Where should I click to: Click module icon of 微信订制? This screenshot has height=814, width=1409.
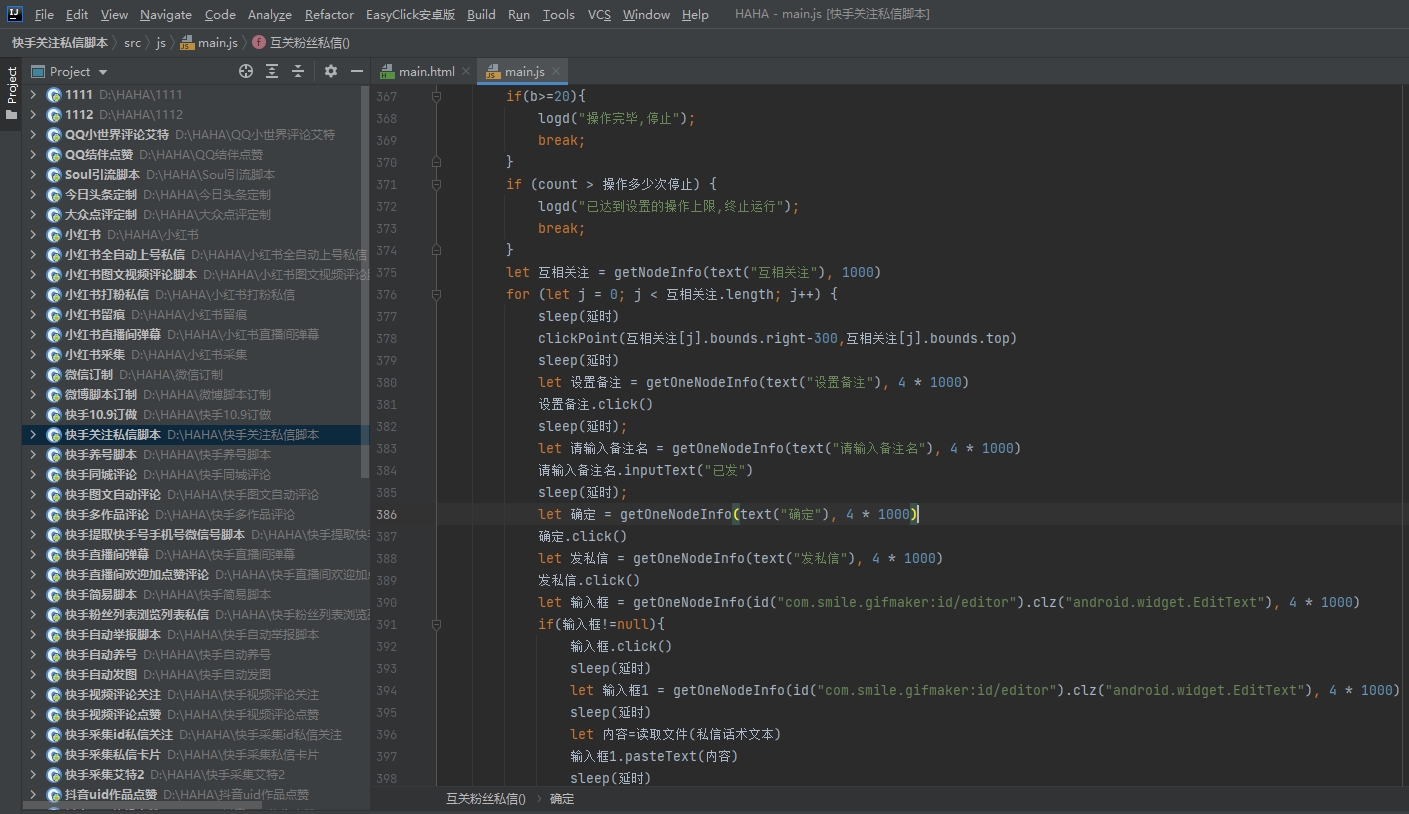[x=54, y=375]
